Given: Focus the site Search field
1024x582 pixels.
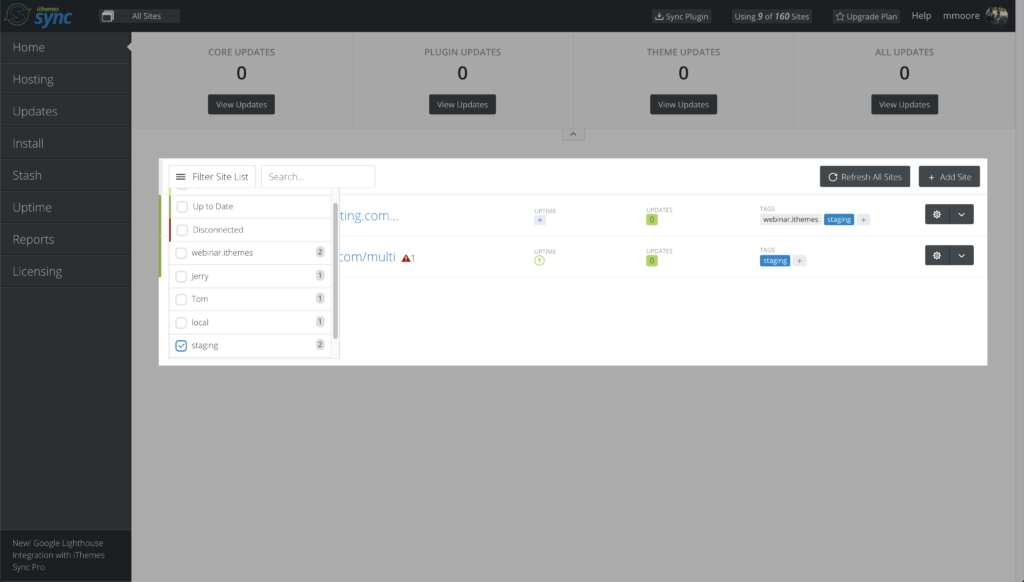Looking at the screenshot, I should 318,176.
